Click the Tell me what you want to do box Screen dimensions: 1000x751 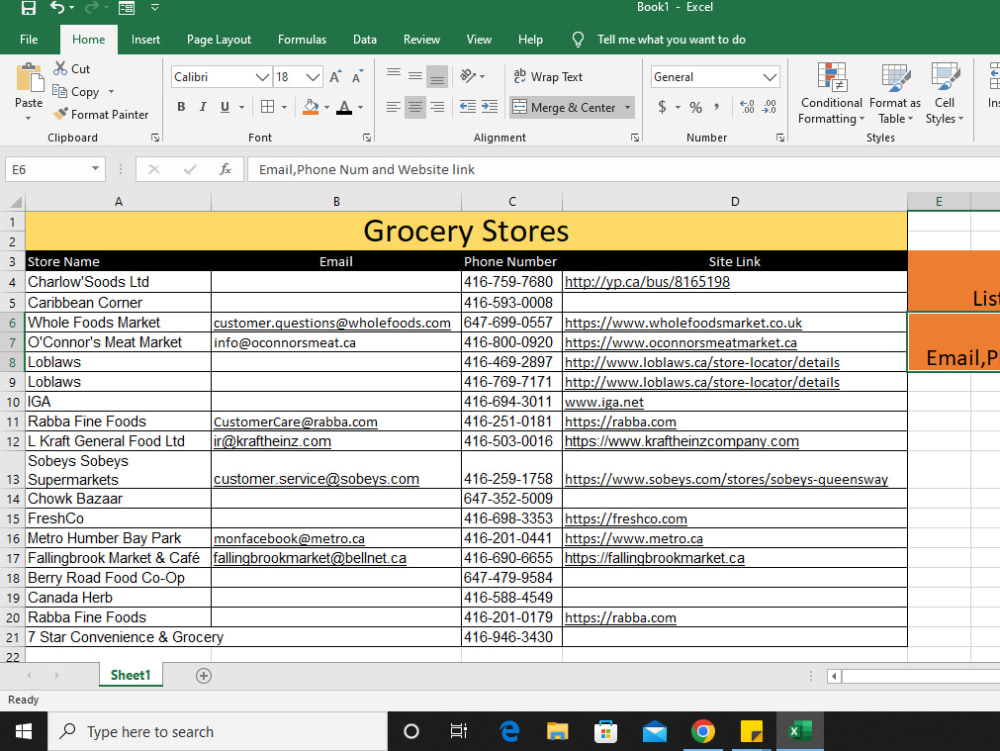(671, 40)
